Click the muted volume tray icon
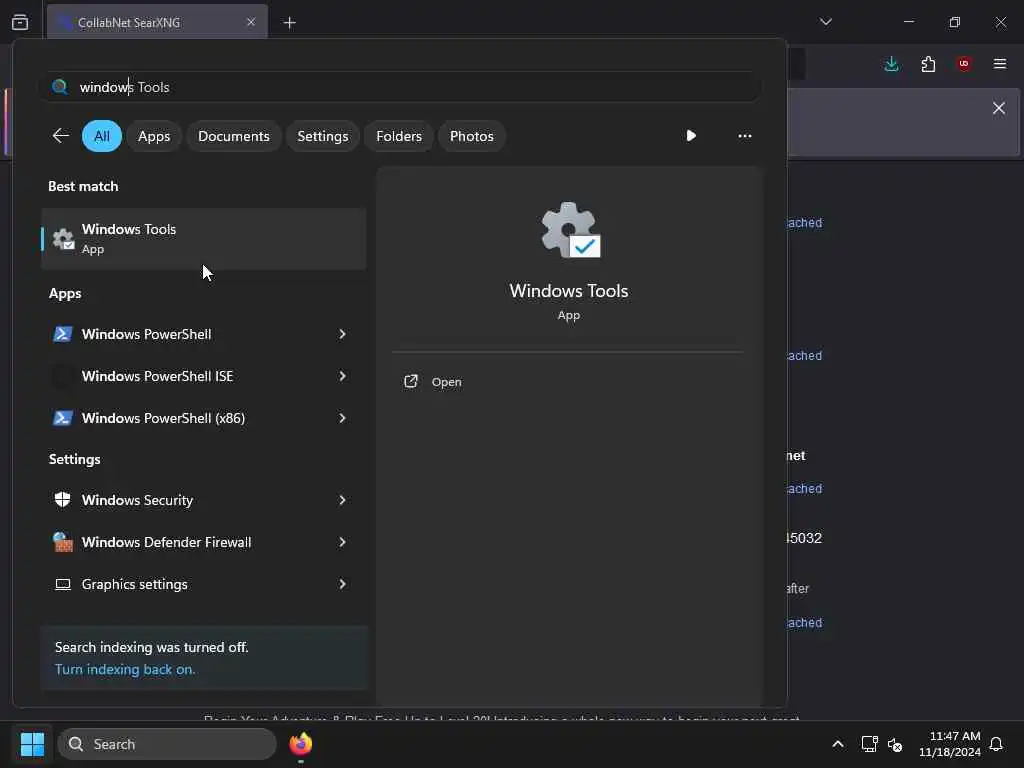The width and height of the screenshot is (1024, 768). (895, 744)
